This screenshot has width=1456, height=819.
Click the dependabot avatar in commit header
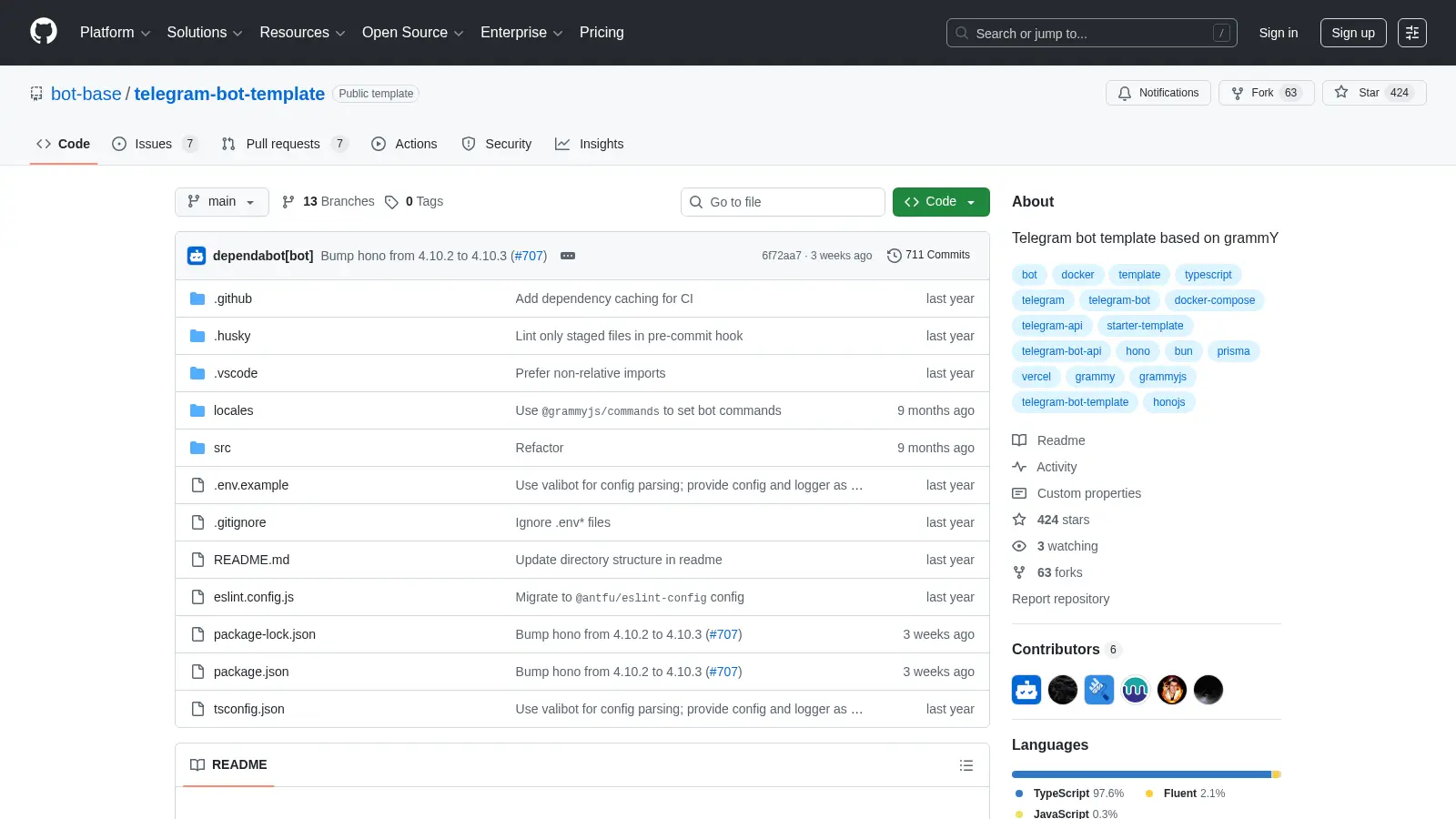pos(197,256)
